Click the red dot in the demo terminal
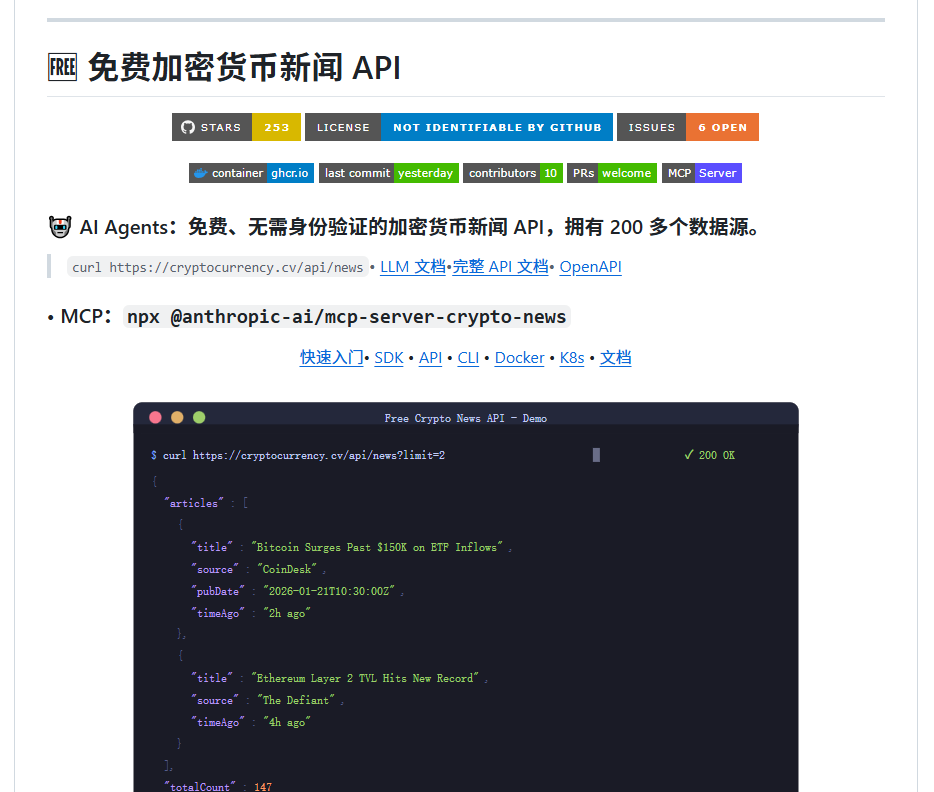934x792 pixels. click(x=155, y=417)
